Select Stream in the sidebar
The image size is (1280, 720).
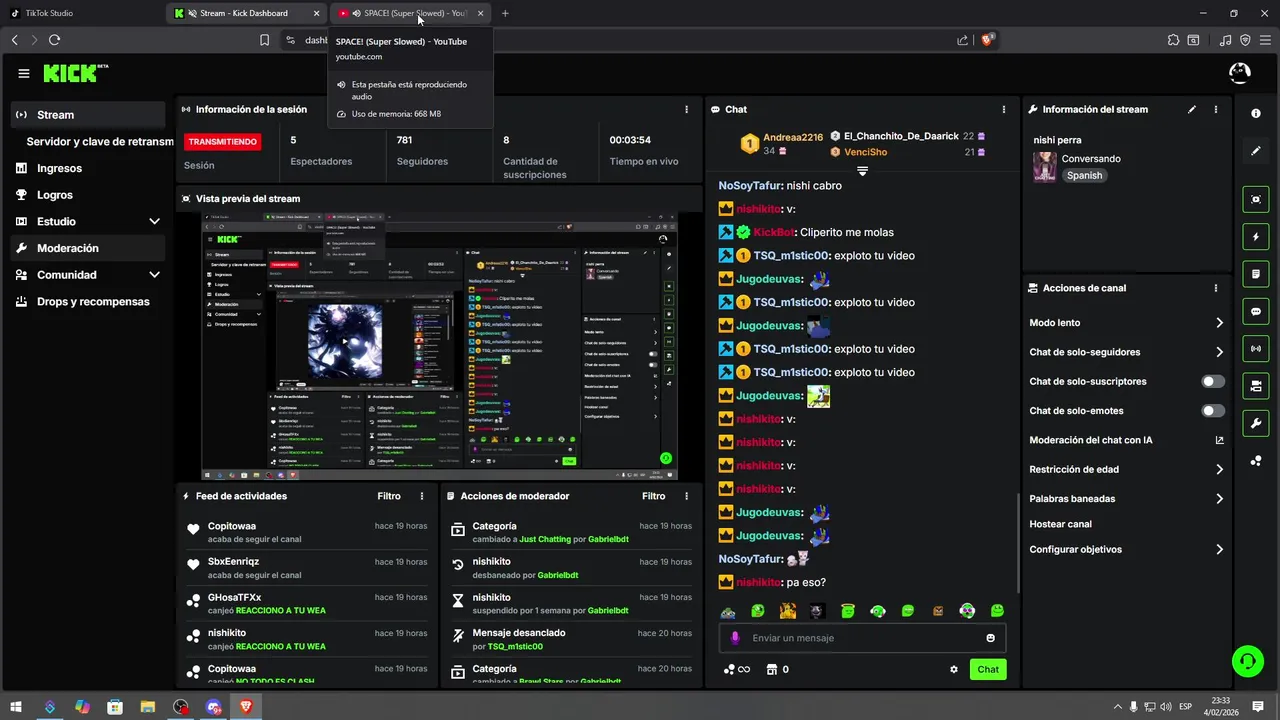[88, 115]
